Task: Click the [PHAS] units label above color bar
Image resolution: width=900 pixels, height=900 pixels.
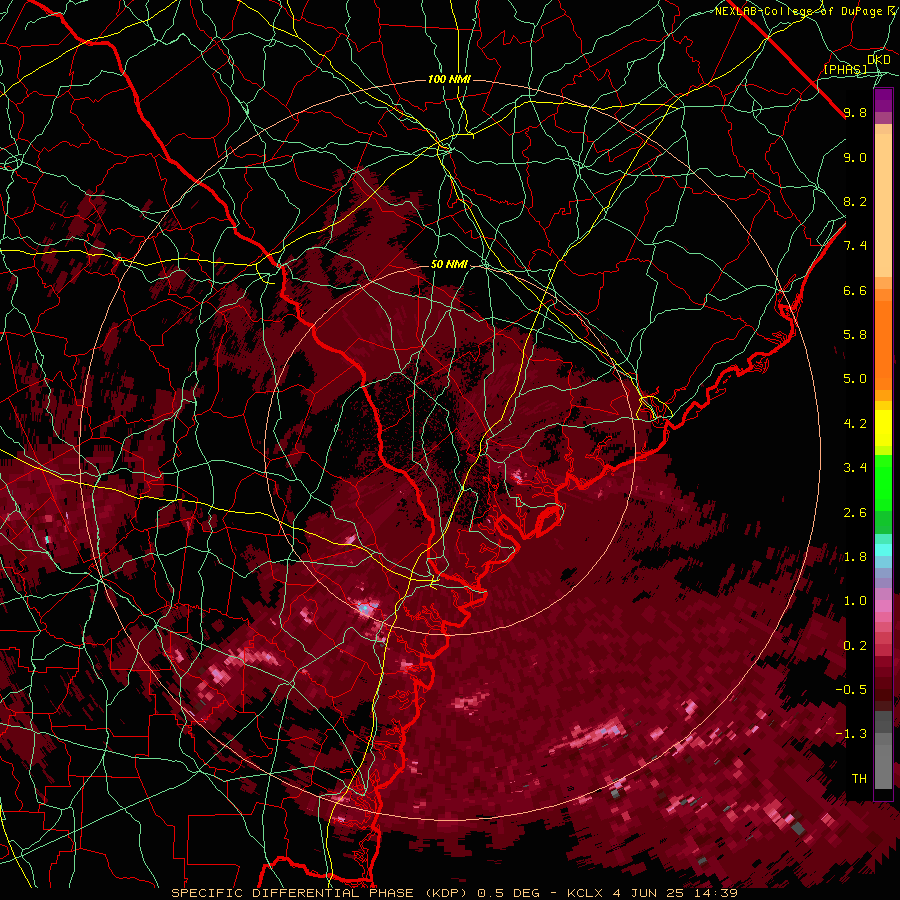Action: pos(845,69)
